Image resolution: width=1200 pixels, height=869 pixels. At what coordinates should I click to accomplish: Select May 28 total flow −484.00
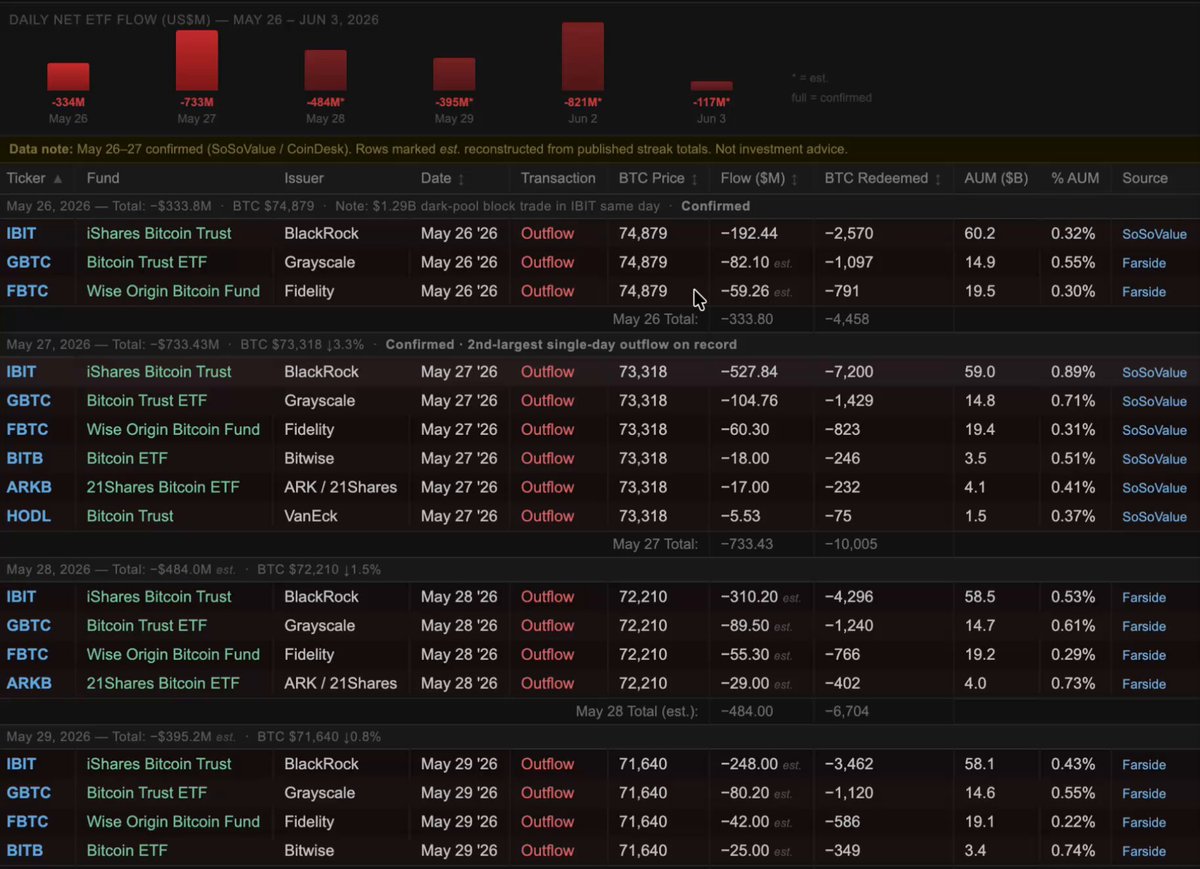(x=746, y=711)
